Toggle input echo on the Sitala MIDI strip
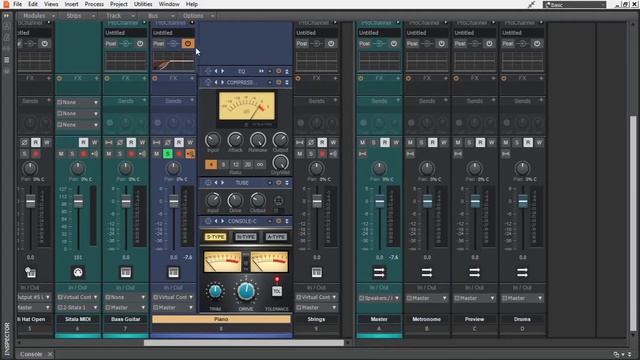Screen dimensions: 640x360 pyautogui.click(x=94, y=154)
